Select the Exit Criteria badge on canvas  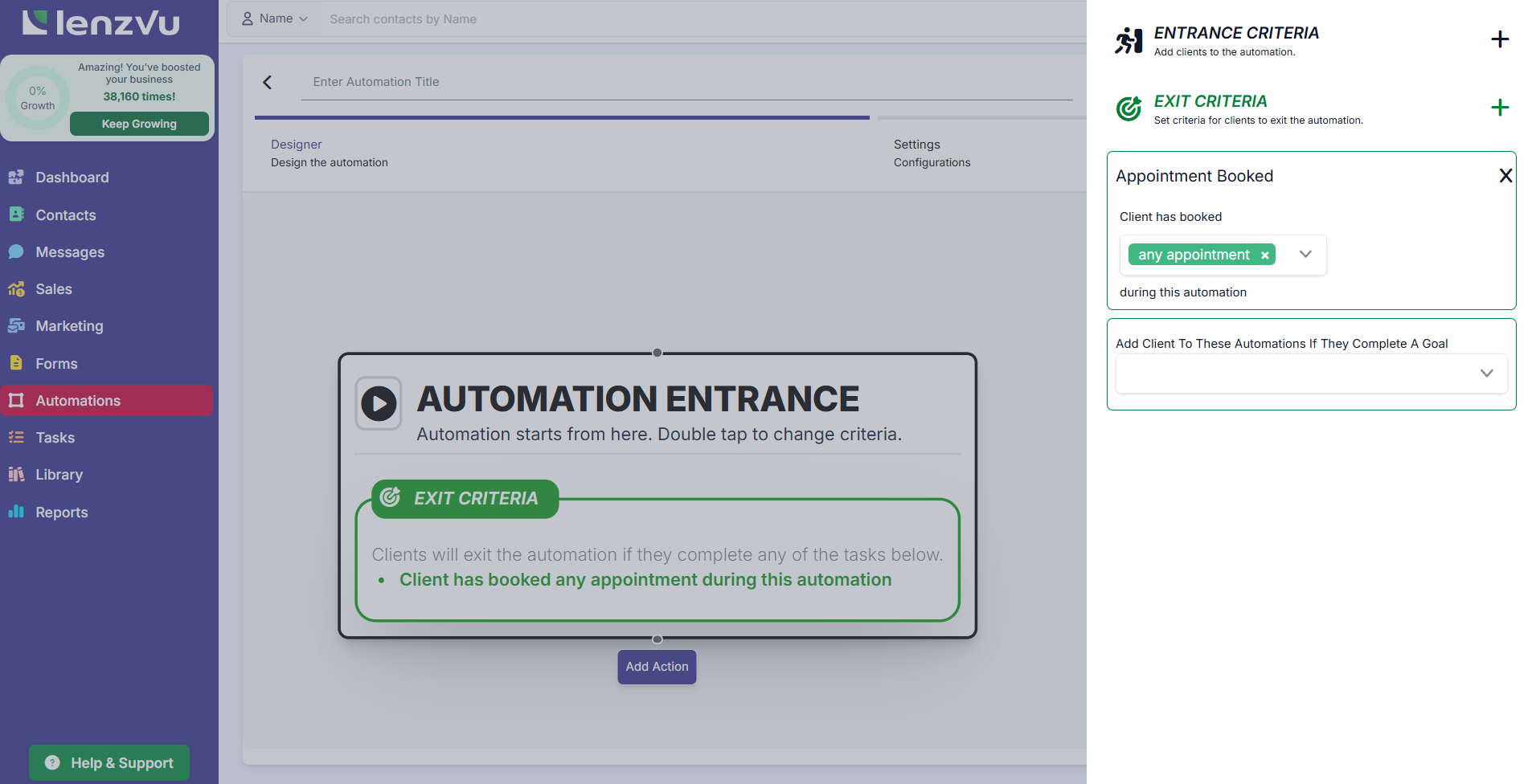(x=465, y=499)
